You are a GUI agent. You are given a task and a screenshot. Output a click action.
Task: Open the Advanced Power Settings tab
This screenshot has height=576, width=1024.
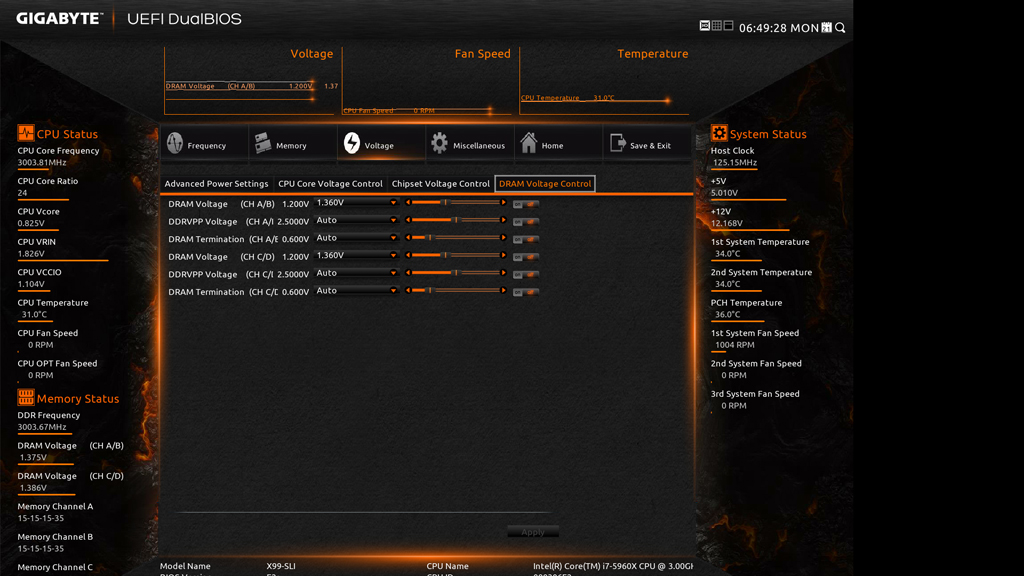pyautogui.click(x=216, y=184)
